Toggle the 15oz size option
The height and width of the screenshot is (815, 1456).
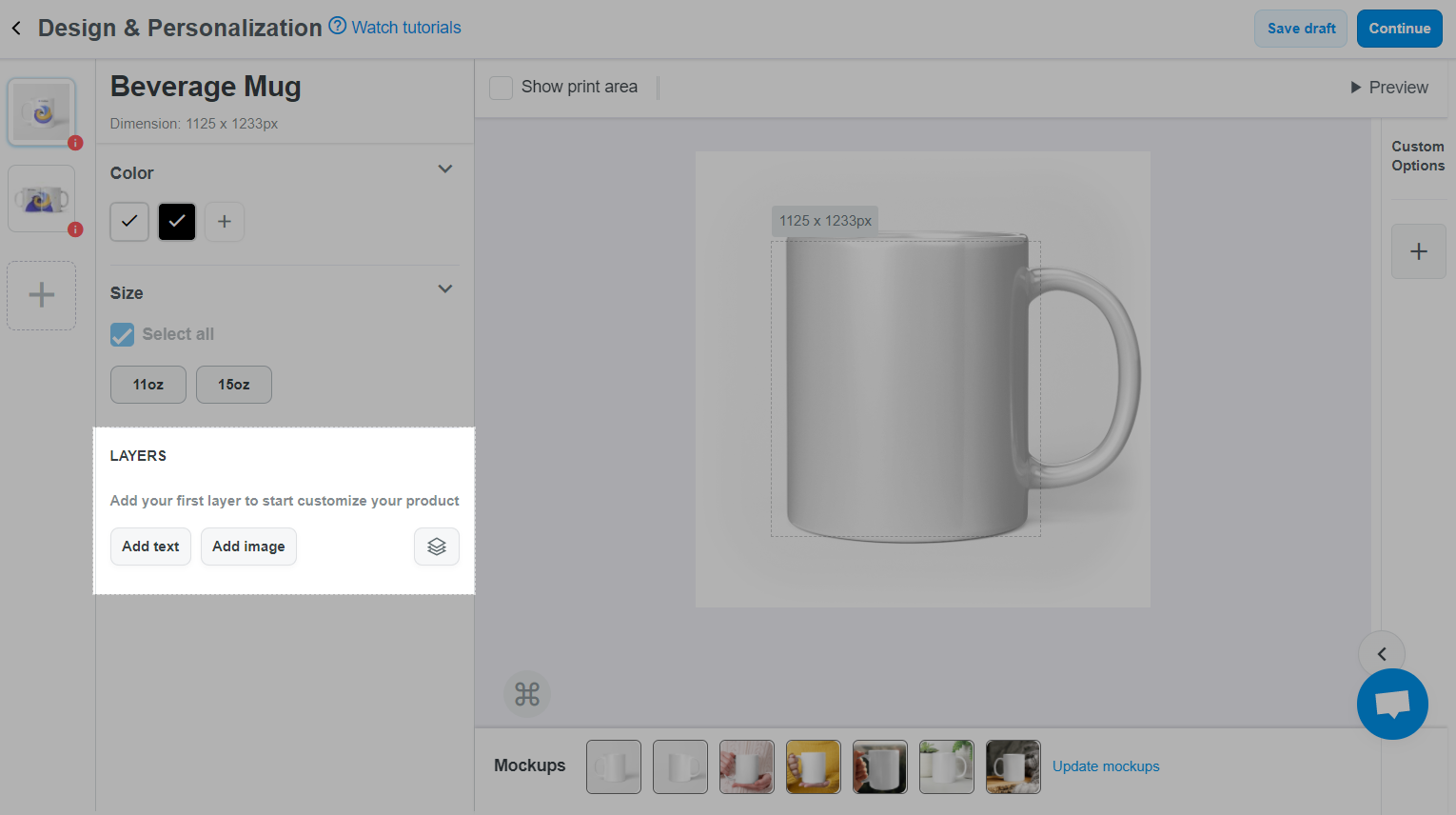(234, 385)
